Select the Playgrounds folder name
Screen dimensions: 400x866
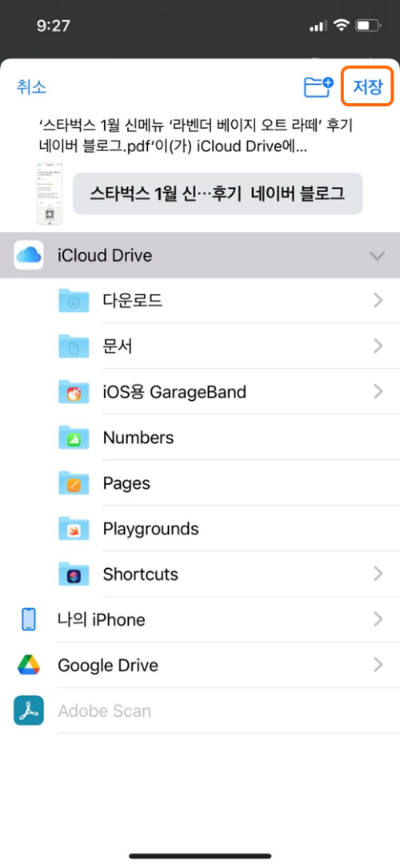pos(151,529)
